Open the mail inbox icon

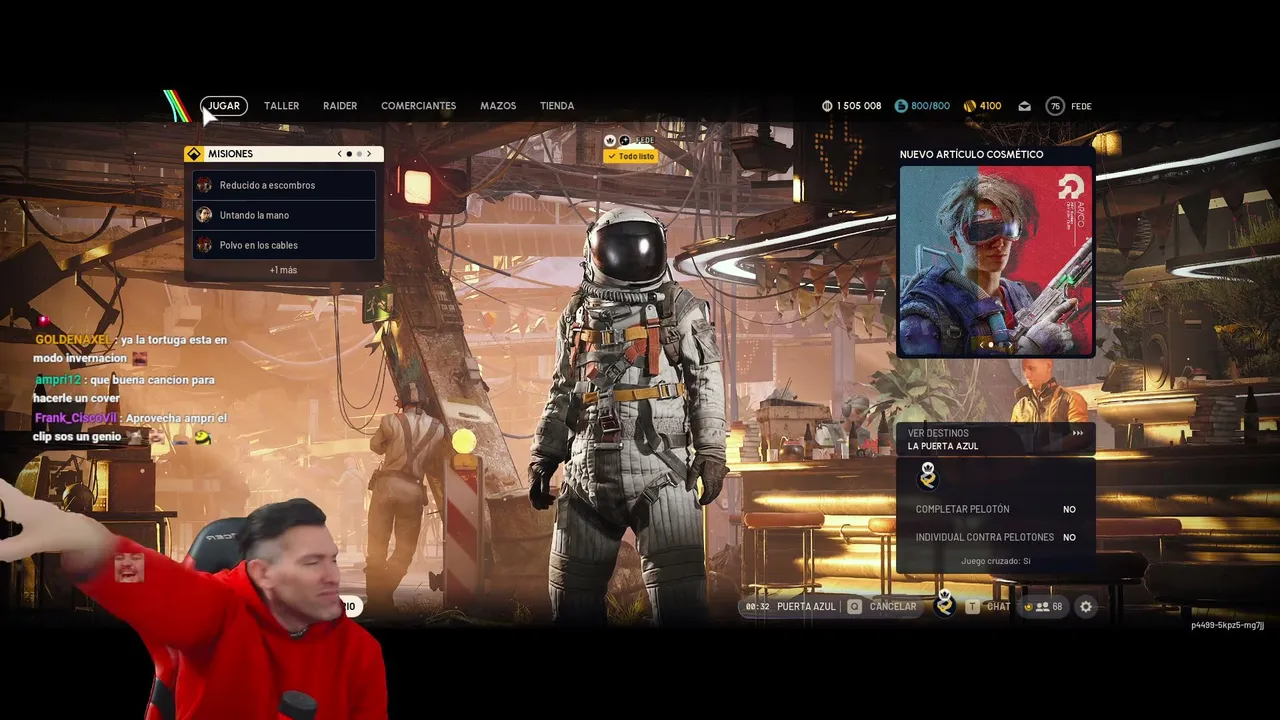point(1025,106)
